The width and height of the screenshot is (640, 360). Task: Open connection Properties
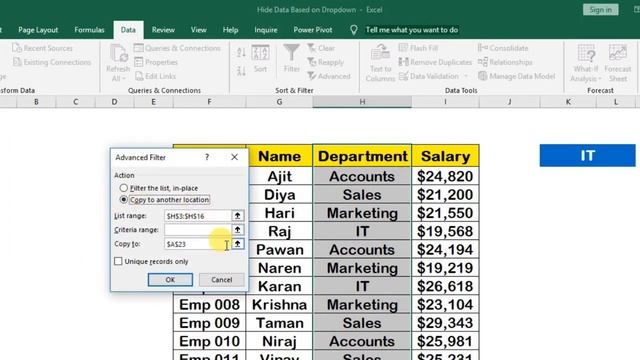(x=156, y=62)
